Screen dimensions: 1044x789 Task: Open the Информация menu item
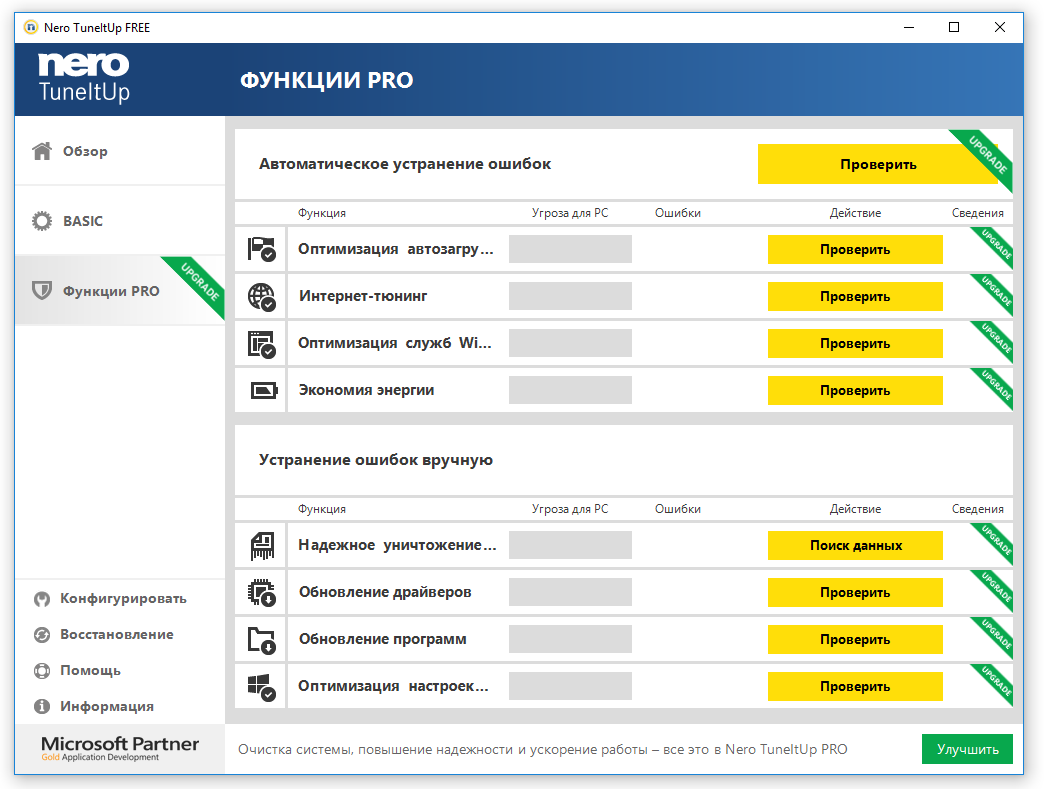[x=94, y=706]
